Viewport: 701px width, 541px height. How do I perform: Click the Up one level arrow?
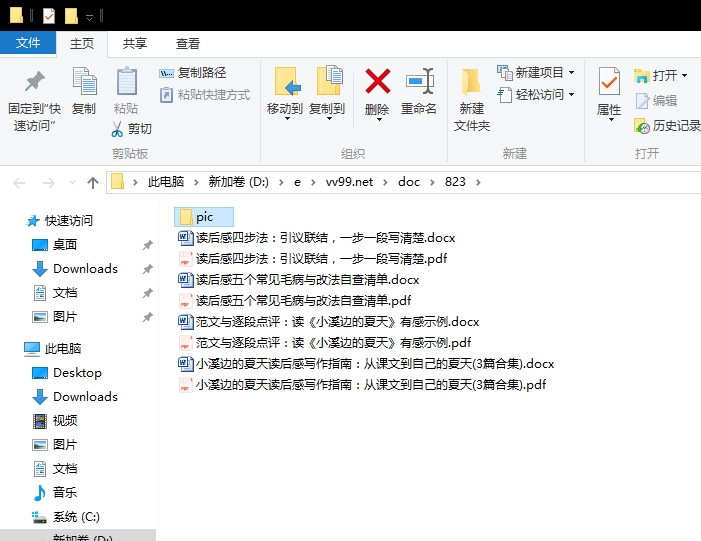point(93,182)
